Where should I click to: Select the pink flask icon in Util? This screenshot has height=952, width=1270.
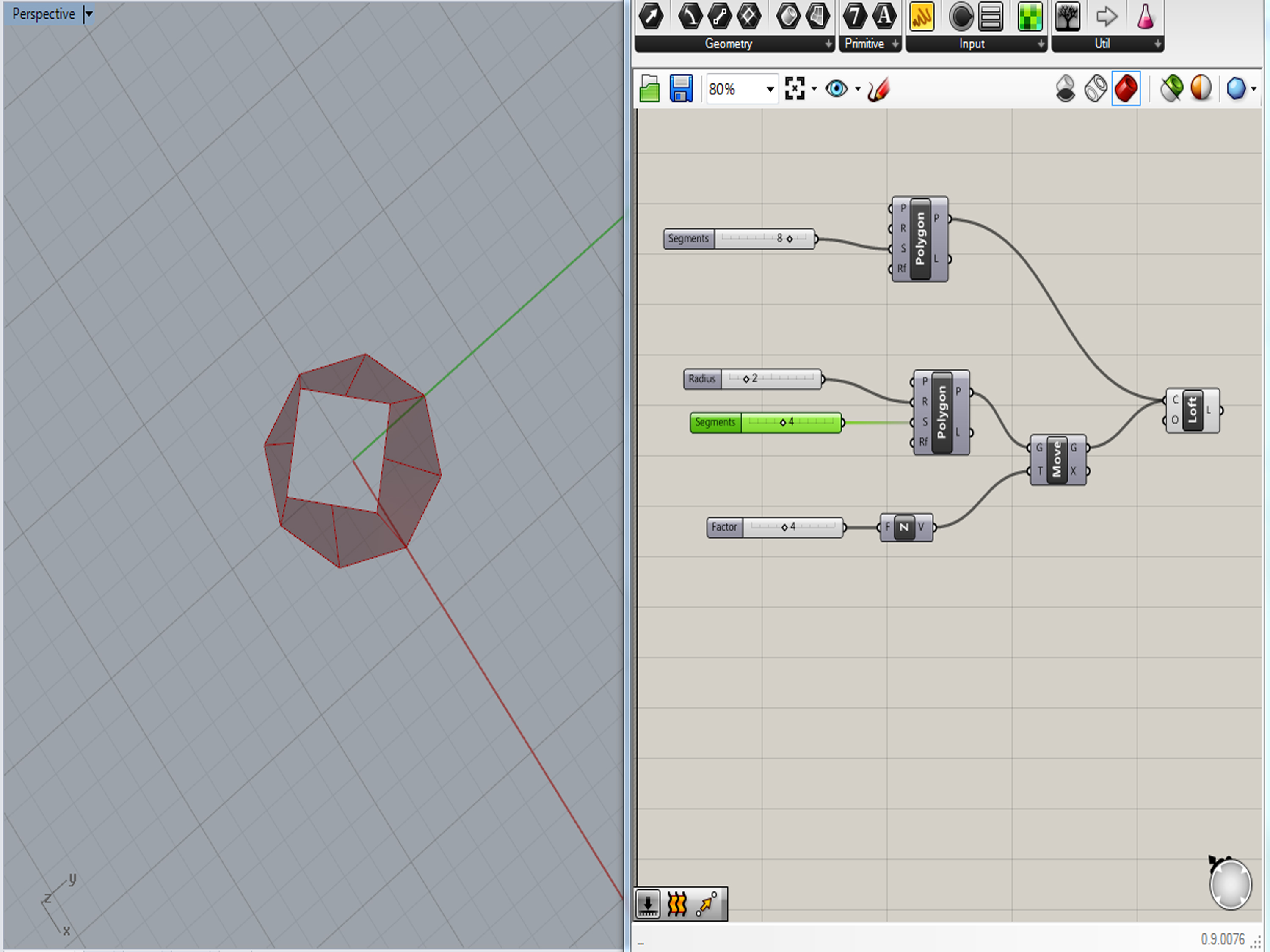(1146, 17)
